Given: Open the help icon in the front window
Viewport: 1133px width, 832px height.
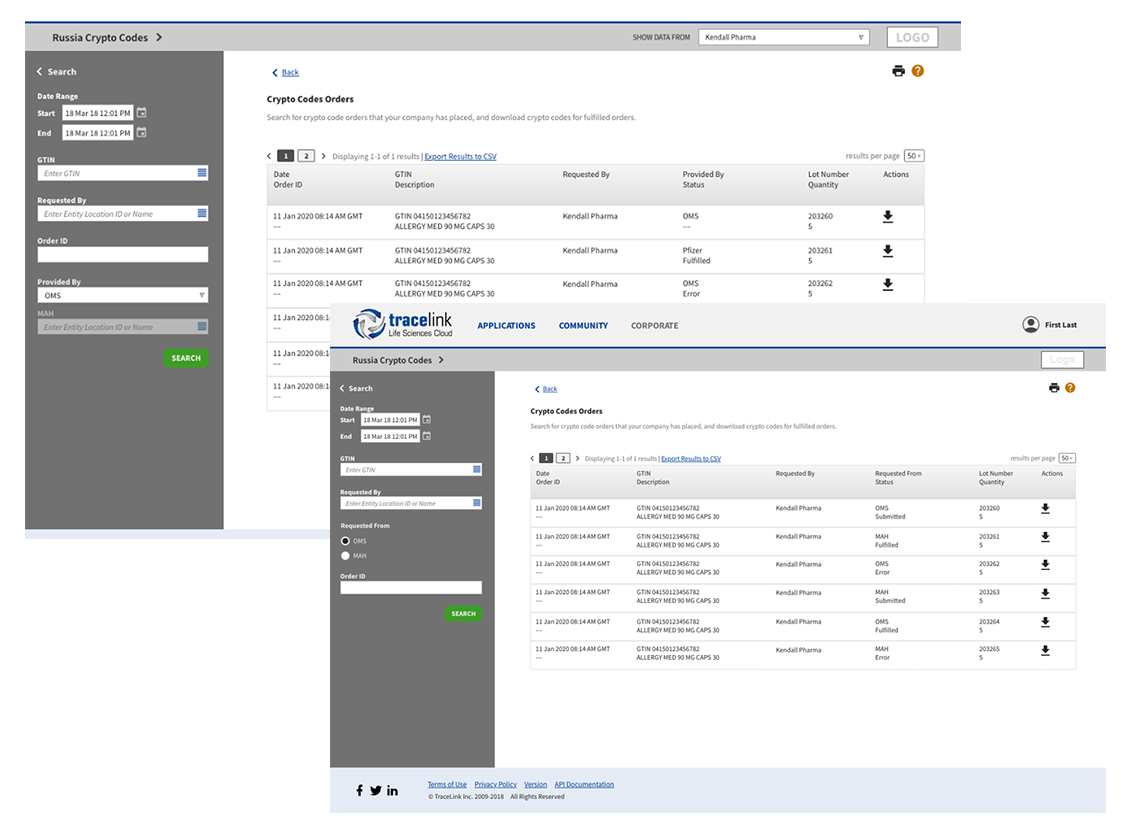Looking at the screenshot, I should pyautogui.click(x=1070, y=388).
